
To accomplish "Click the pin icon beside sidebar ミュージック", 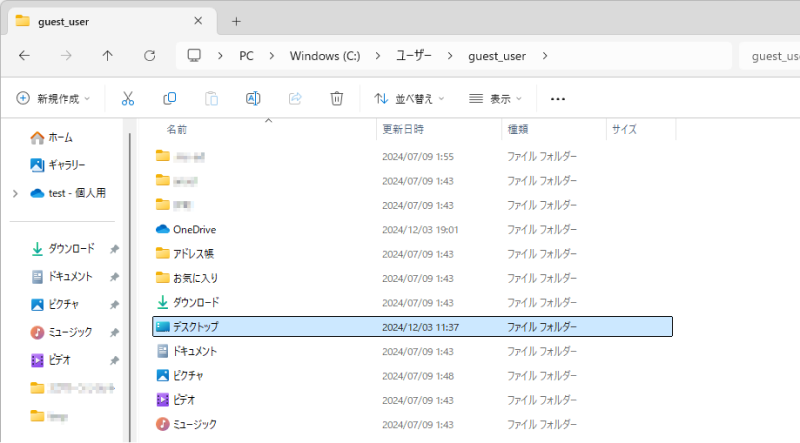I will [x=114, y=333].
